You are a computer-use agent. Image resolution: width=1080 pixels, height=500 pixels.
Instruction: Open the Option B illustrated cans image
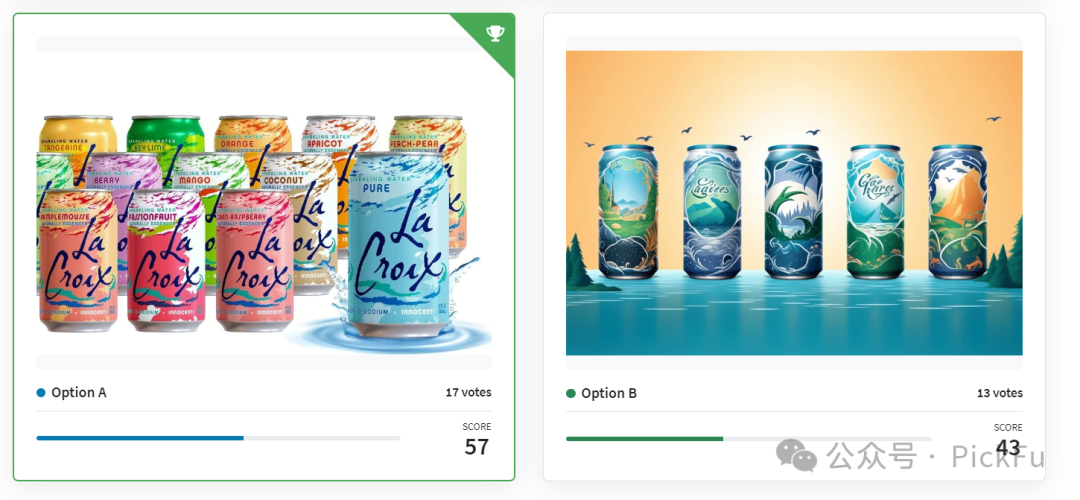click(x=794, y=203)
